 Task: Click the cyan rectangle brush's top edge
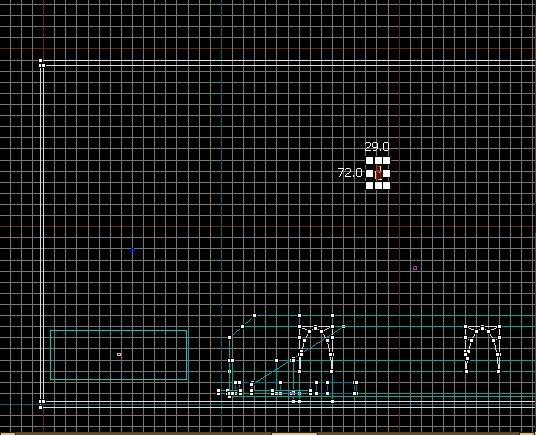(118, 330)
